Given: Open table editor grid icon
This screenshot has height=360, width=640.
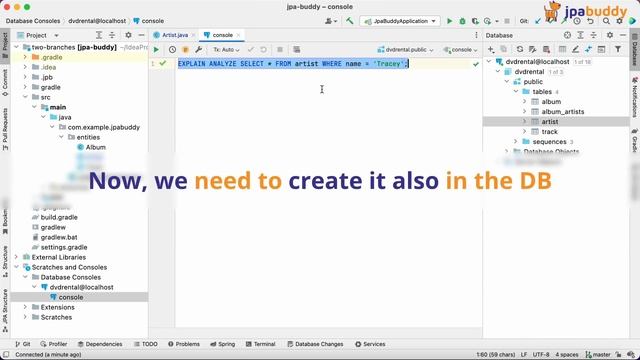Looking at the screenshot, I should coord(562,49).
